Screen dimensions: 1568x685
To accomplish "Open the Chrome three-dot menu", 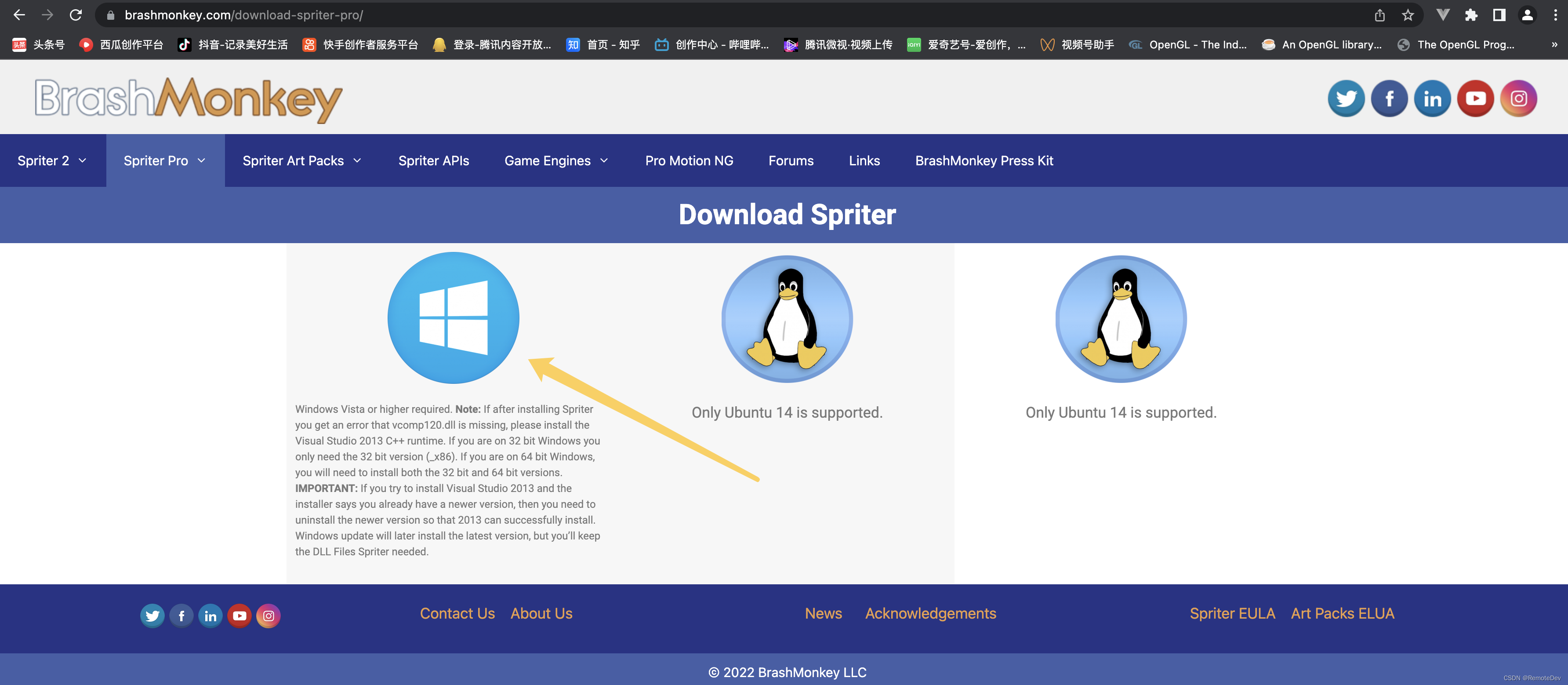I will click(x=1555, y=15).
